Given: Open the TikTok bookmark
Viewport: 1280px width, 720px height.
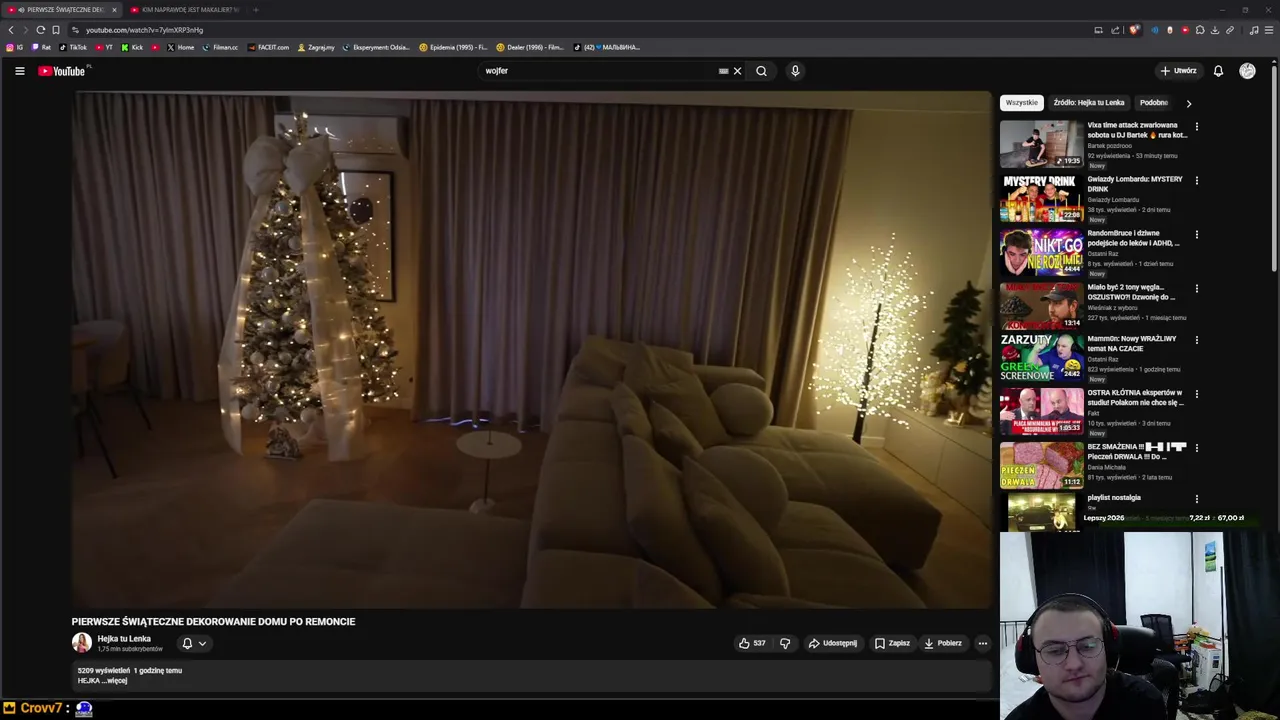Looking at the screenshot, I should (x=73, y=47).
